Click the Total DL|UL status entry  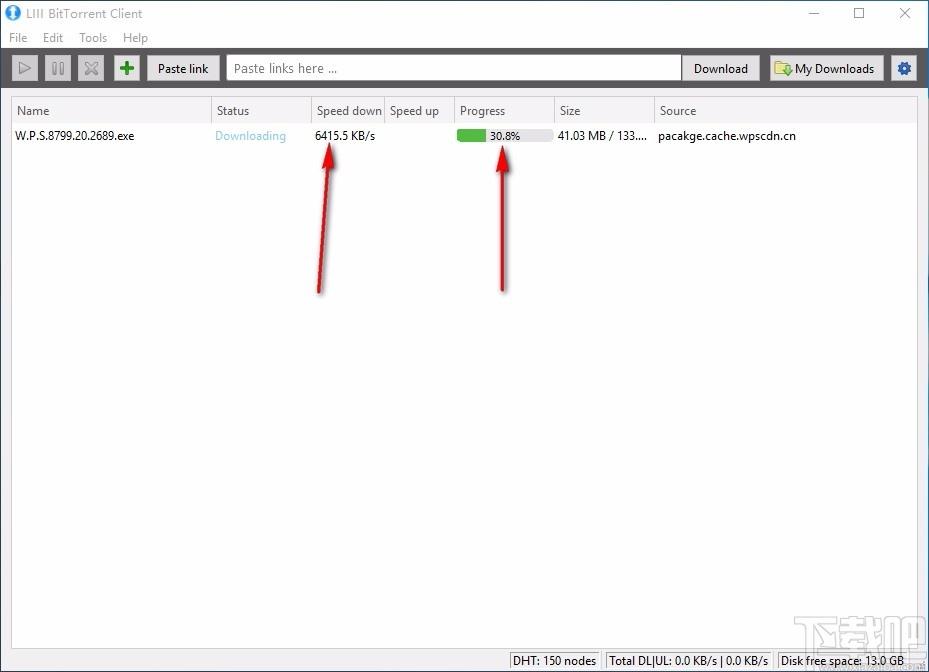pos(688,660)
